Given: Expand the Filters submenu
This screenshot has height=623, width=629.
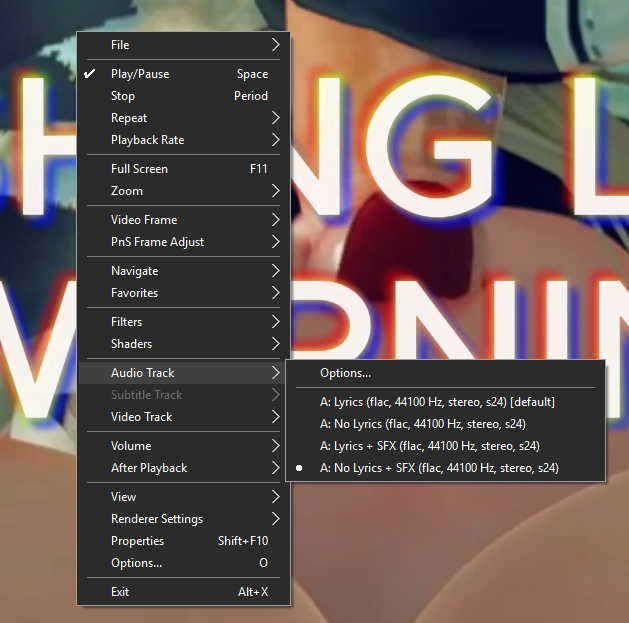Looking at the screenshot, I should pyautogui.click(x=183, y=322).
